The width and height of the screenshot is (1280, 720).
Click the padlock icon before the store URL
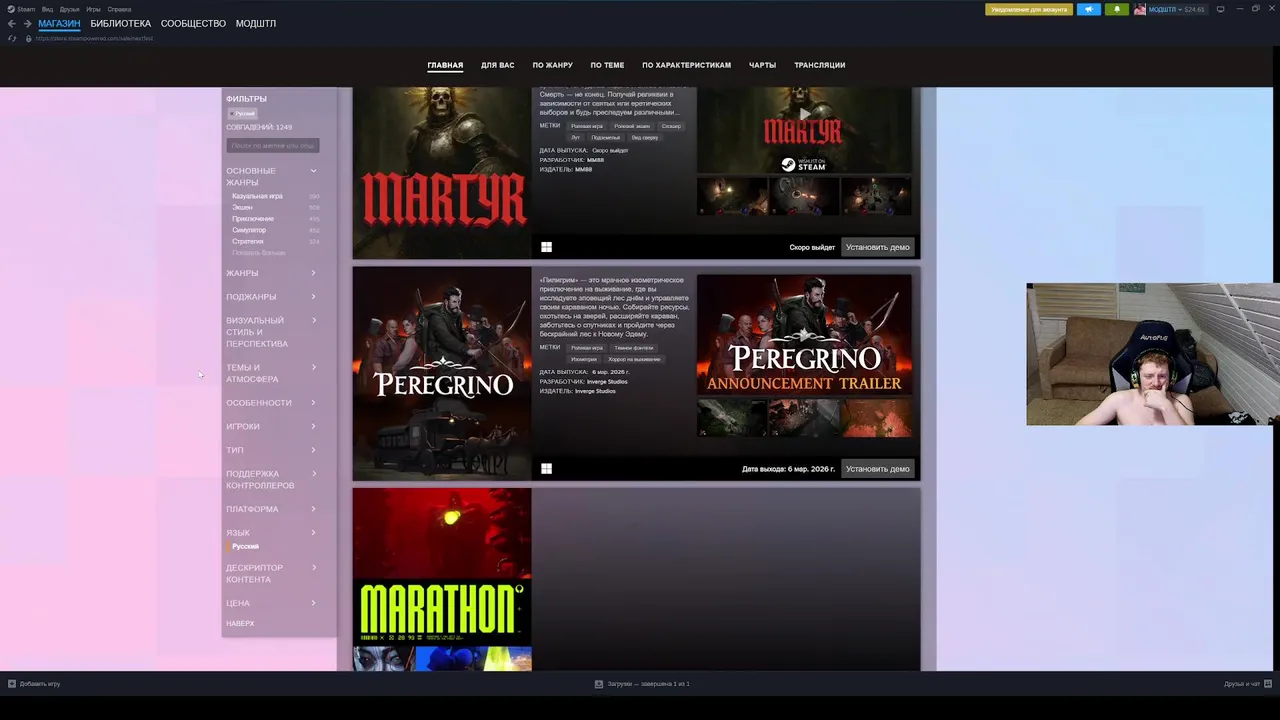coord(29,38)
